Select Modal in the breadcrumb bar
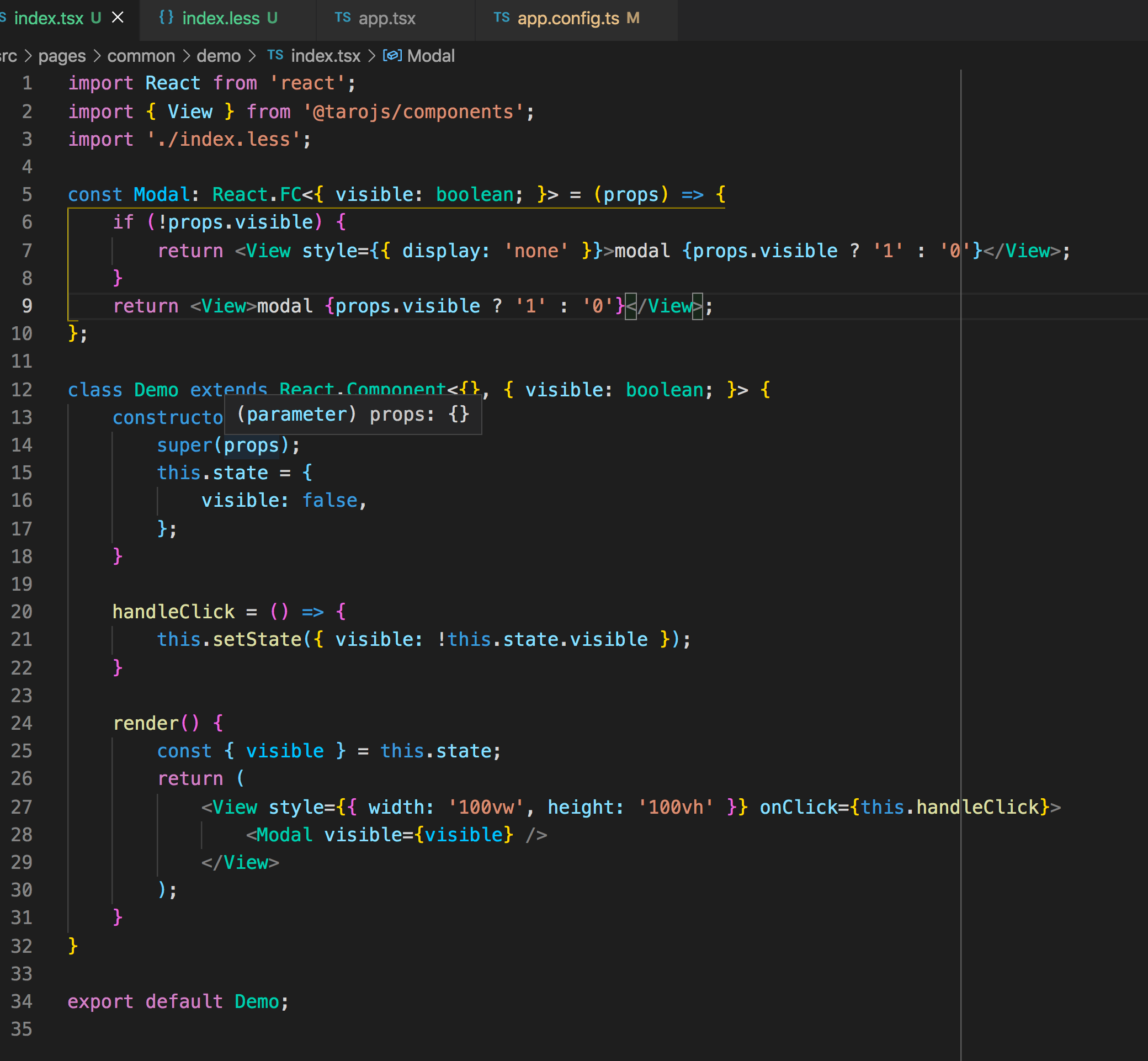Screen dimensions: 1148x1061 click(431, 56)
